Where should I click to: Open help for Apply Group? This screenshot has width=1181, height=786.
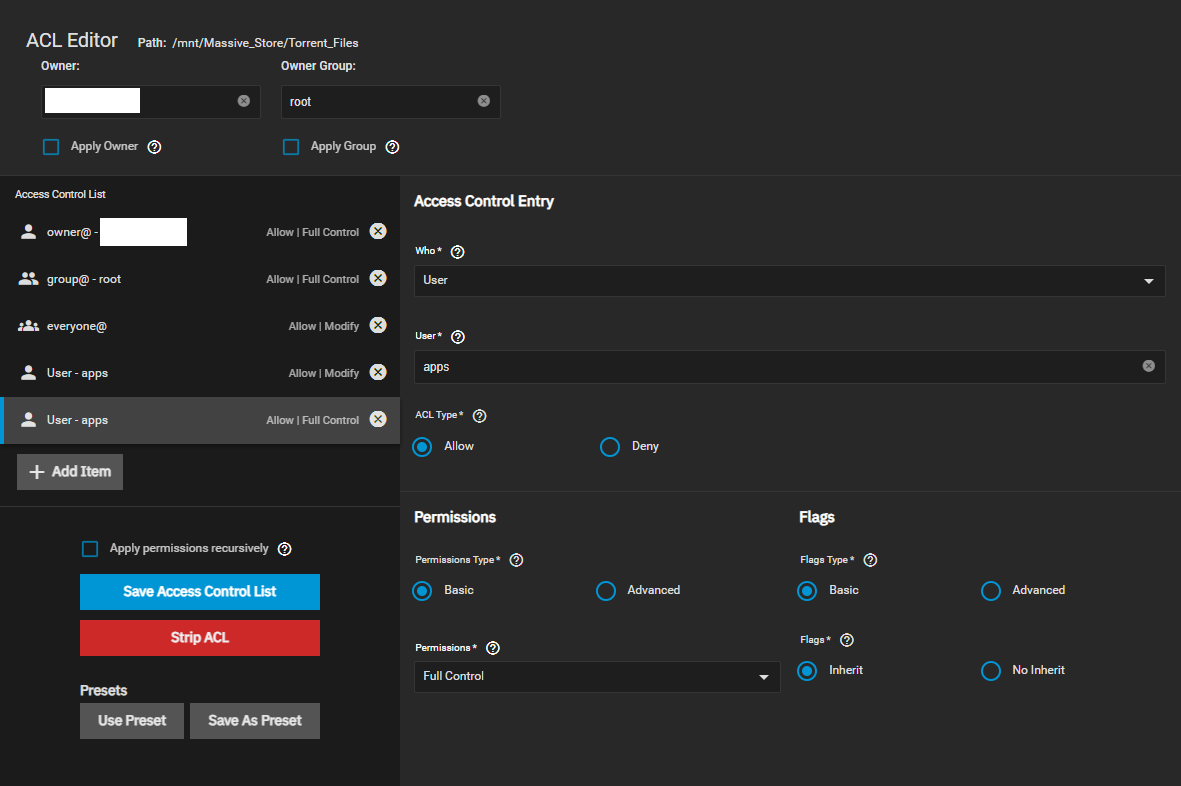(392, 147)
